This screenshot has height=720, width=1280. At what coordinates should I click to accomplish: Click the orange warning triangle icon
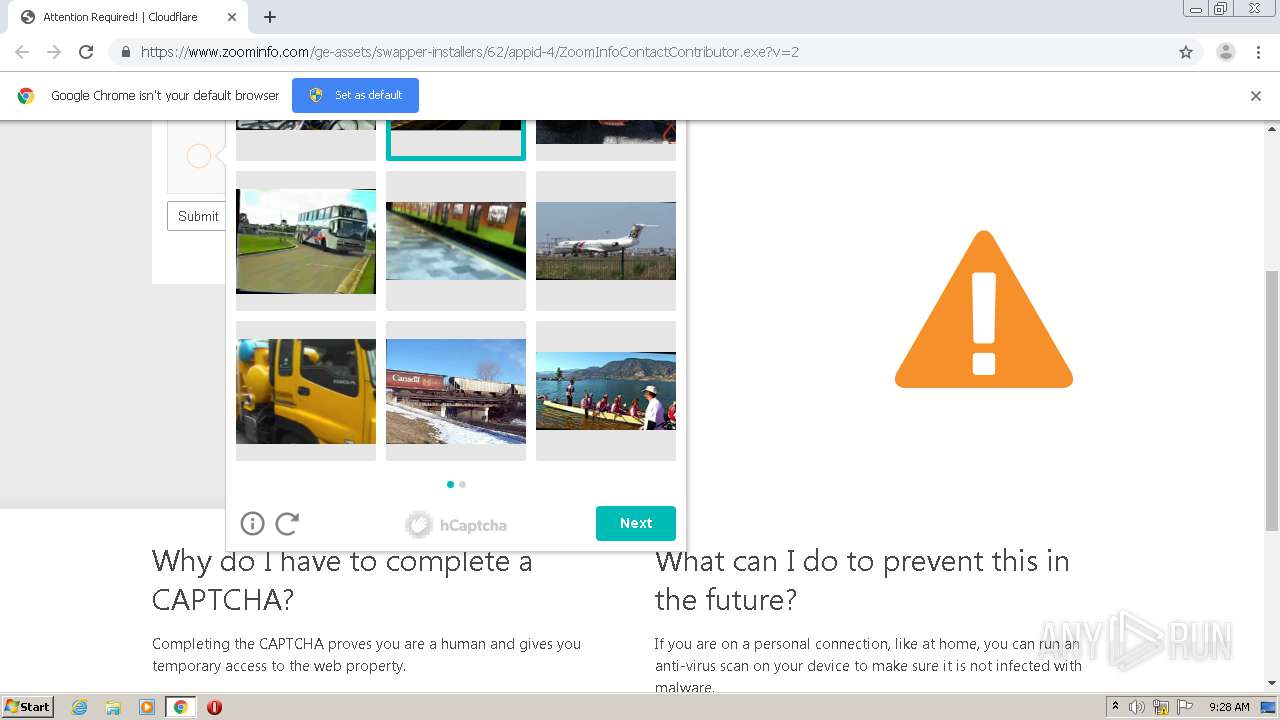click(984, 310)
